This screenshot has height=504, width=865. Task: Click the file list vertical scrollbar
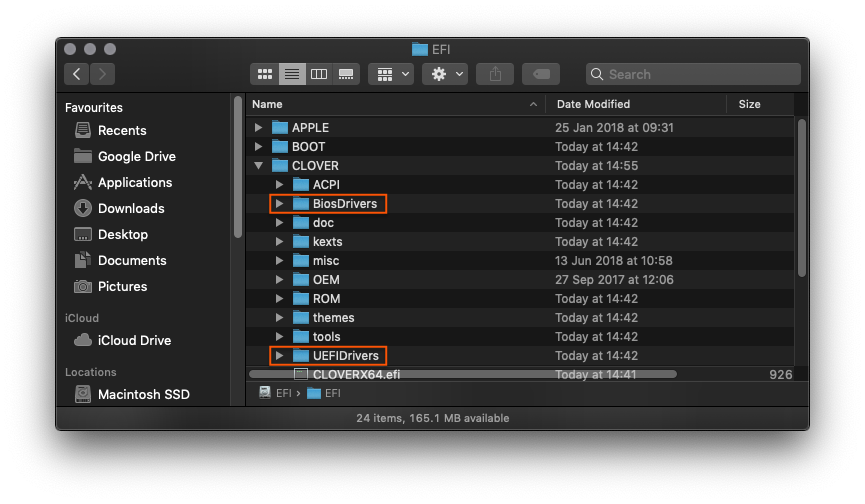pos(802,199)
